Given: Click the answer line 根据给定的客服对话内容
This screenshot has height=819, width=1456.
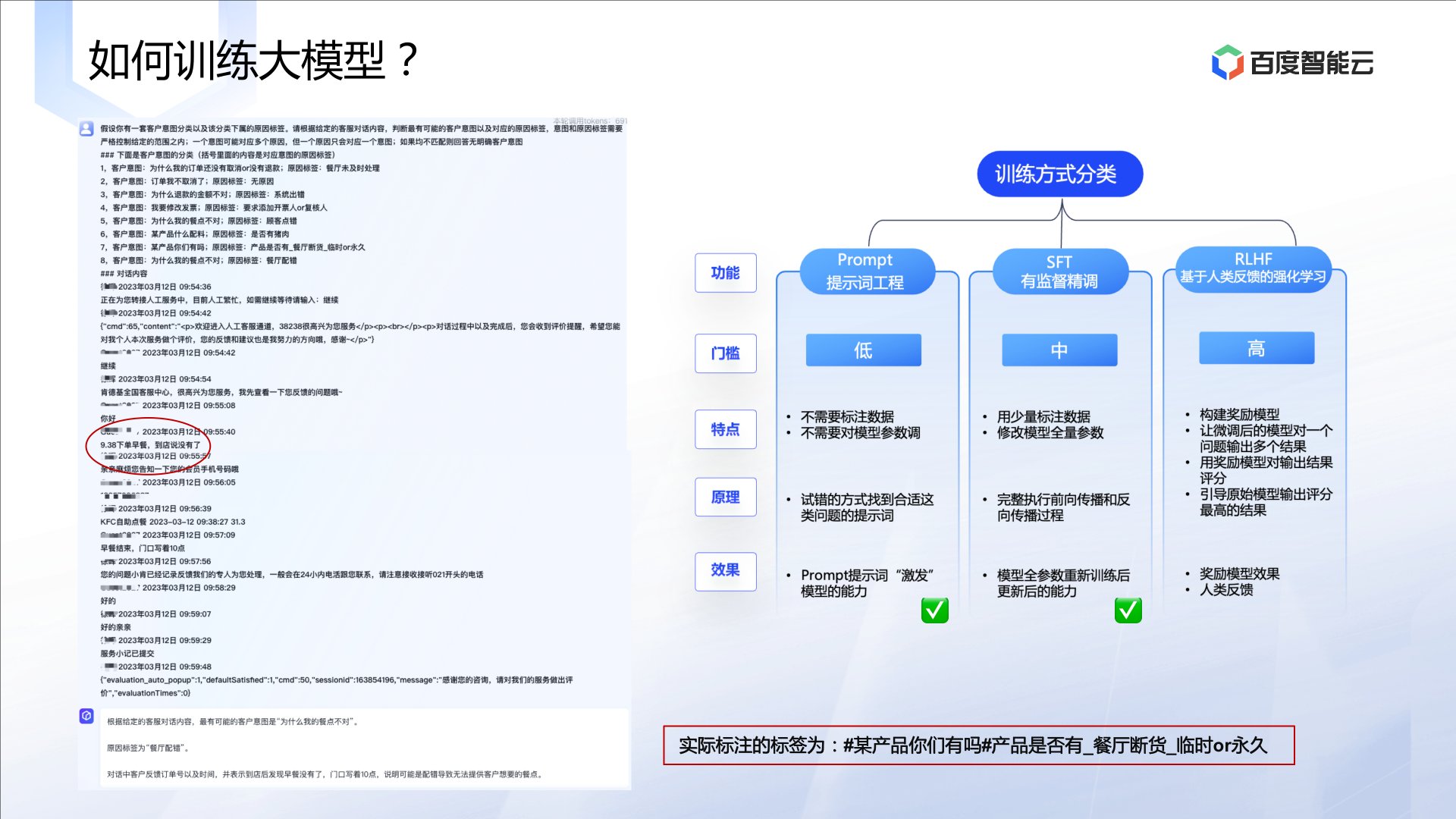Looking at the screenshot, I should (232, 722).
